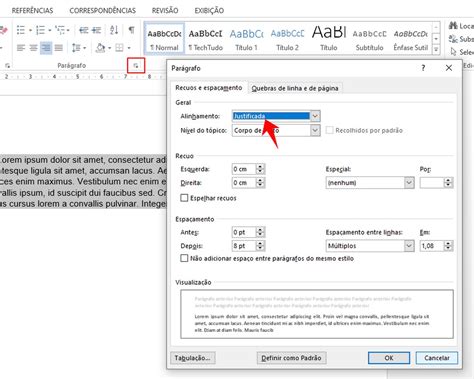Click the Cancelar button
This screenshot has height=379, width=474.
(437, 358)
